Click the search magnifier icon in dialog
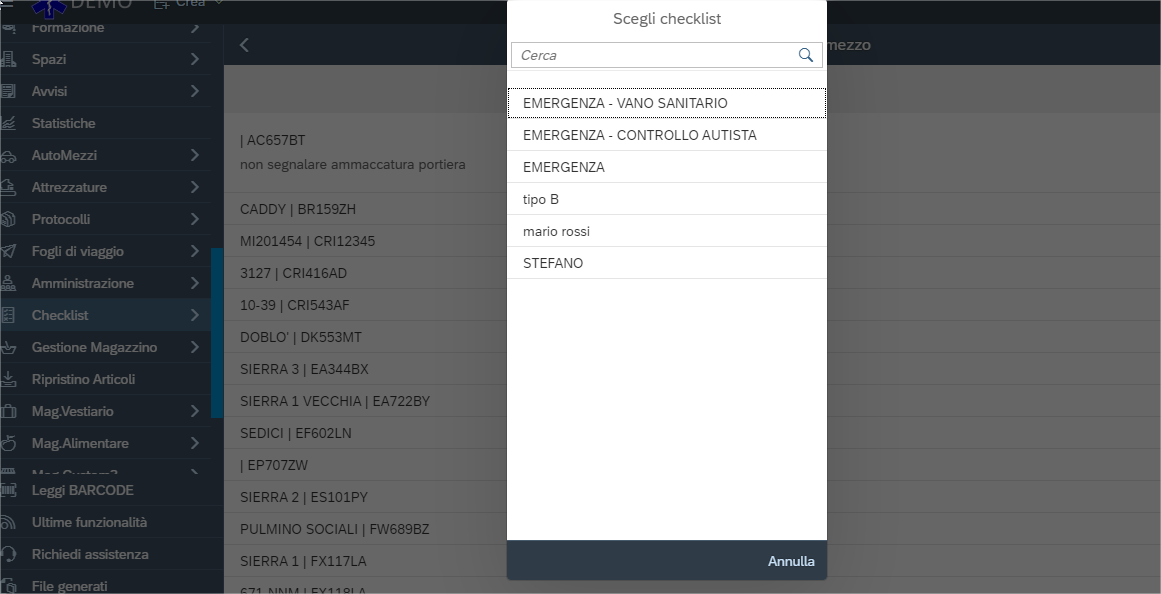Viewport: 1161px width, 594px height. 806,55
